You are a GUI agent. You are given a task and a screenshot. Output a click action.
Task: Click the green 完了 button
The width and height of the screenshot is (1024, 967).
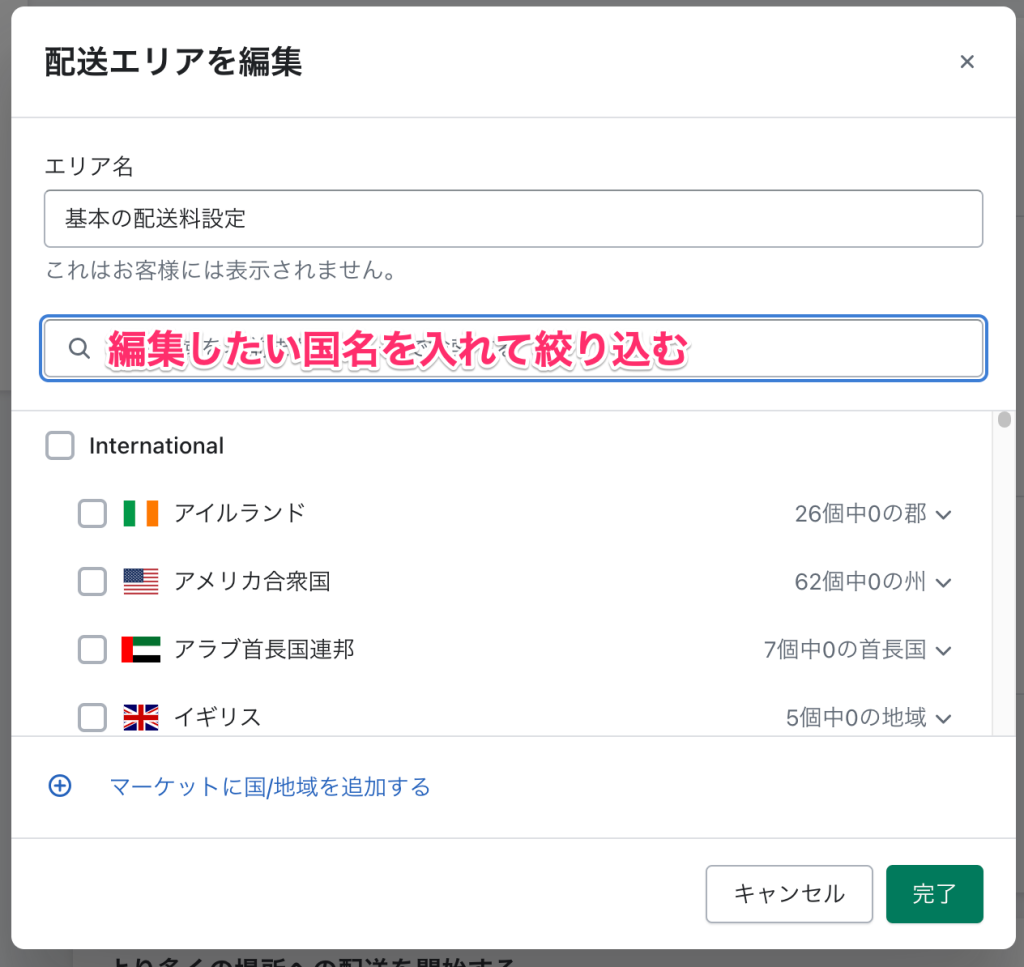tap(934, 894)
